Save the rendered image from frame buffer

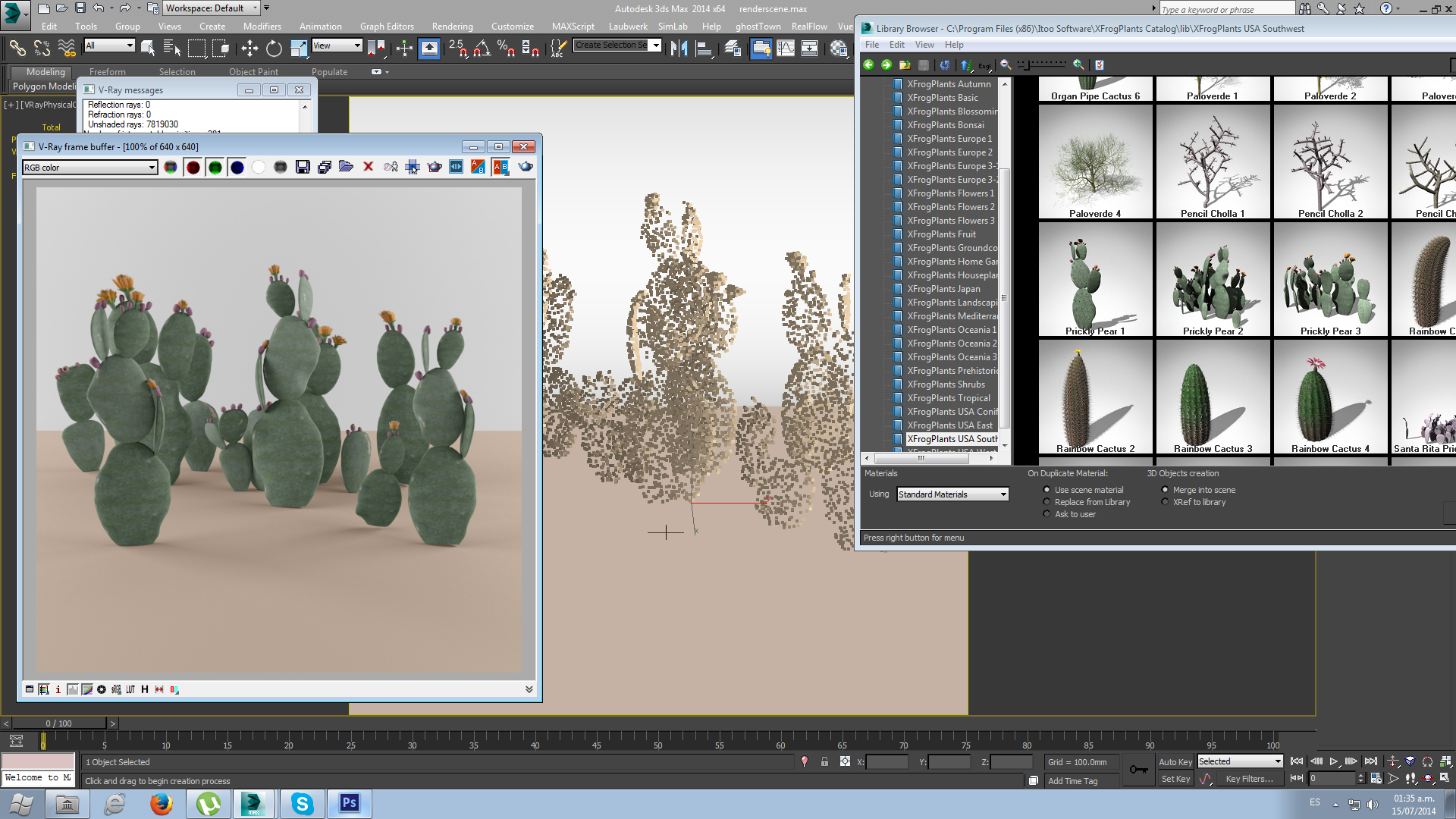point(303,168)
